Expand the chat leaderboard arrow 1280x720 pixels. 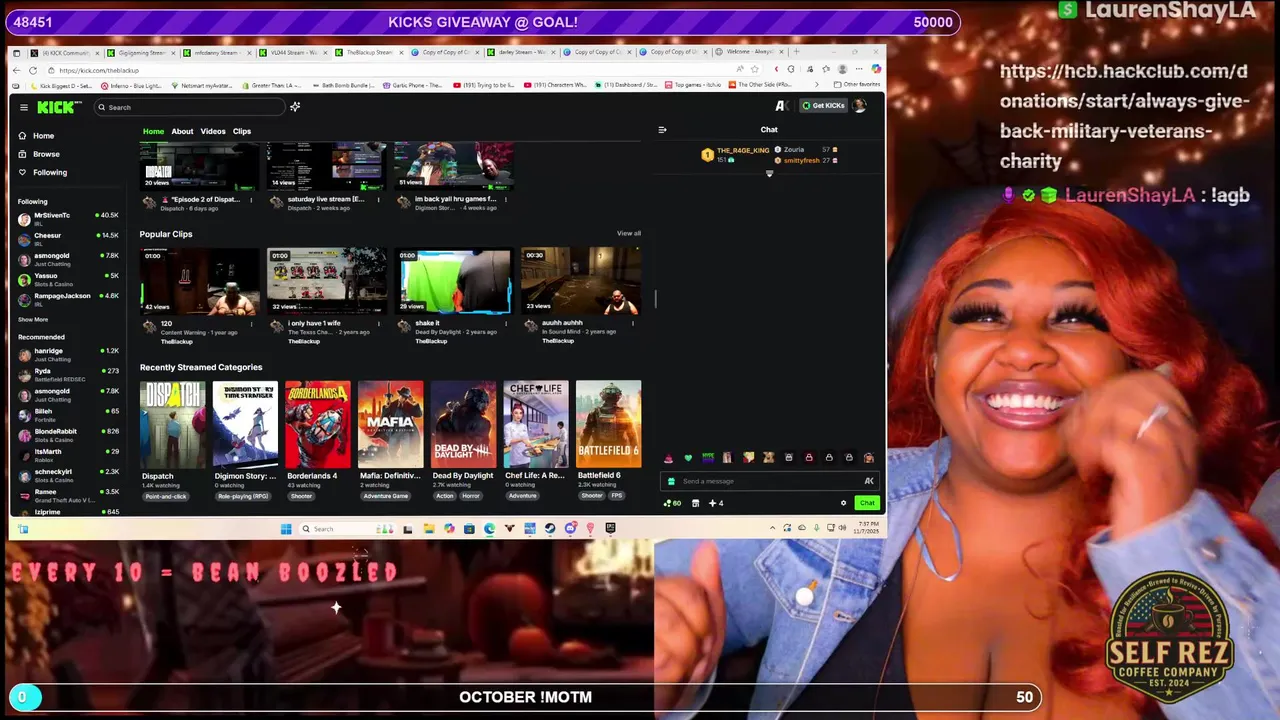tap(769, 174)
